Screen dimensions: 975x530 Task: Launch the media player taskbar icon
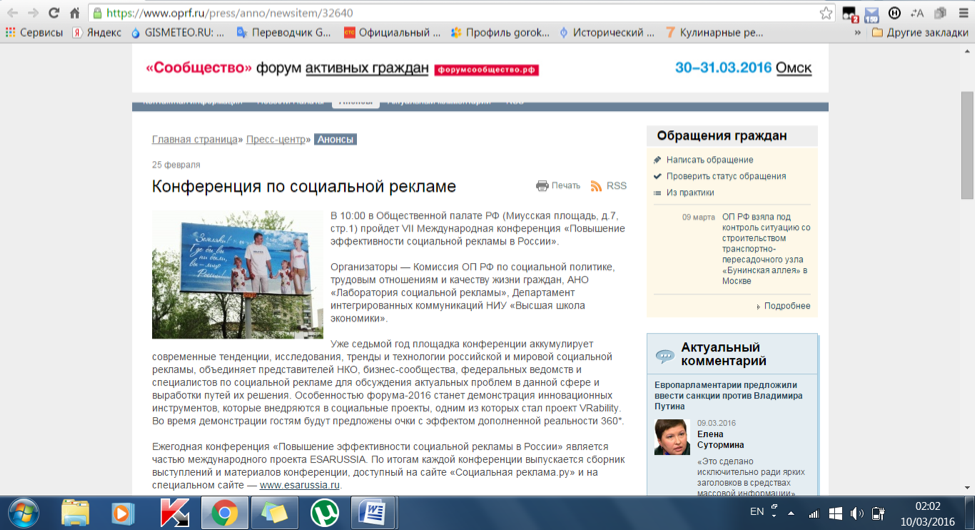(x=122, y=514)
